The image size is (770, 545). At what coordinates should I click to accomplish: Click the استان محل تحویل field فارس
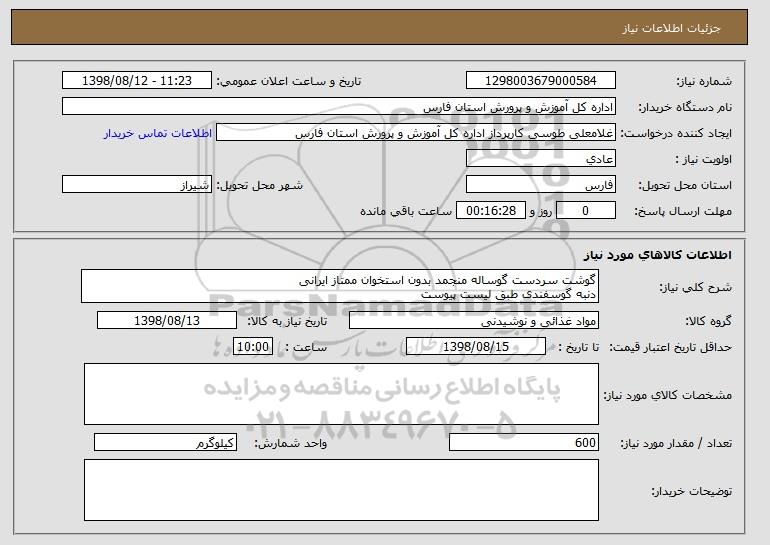tap(541, 185)
